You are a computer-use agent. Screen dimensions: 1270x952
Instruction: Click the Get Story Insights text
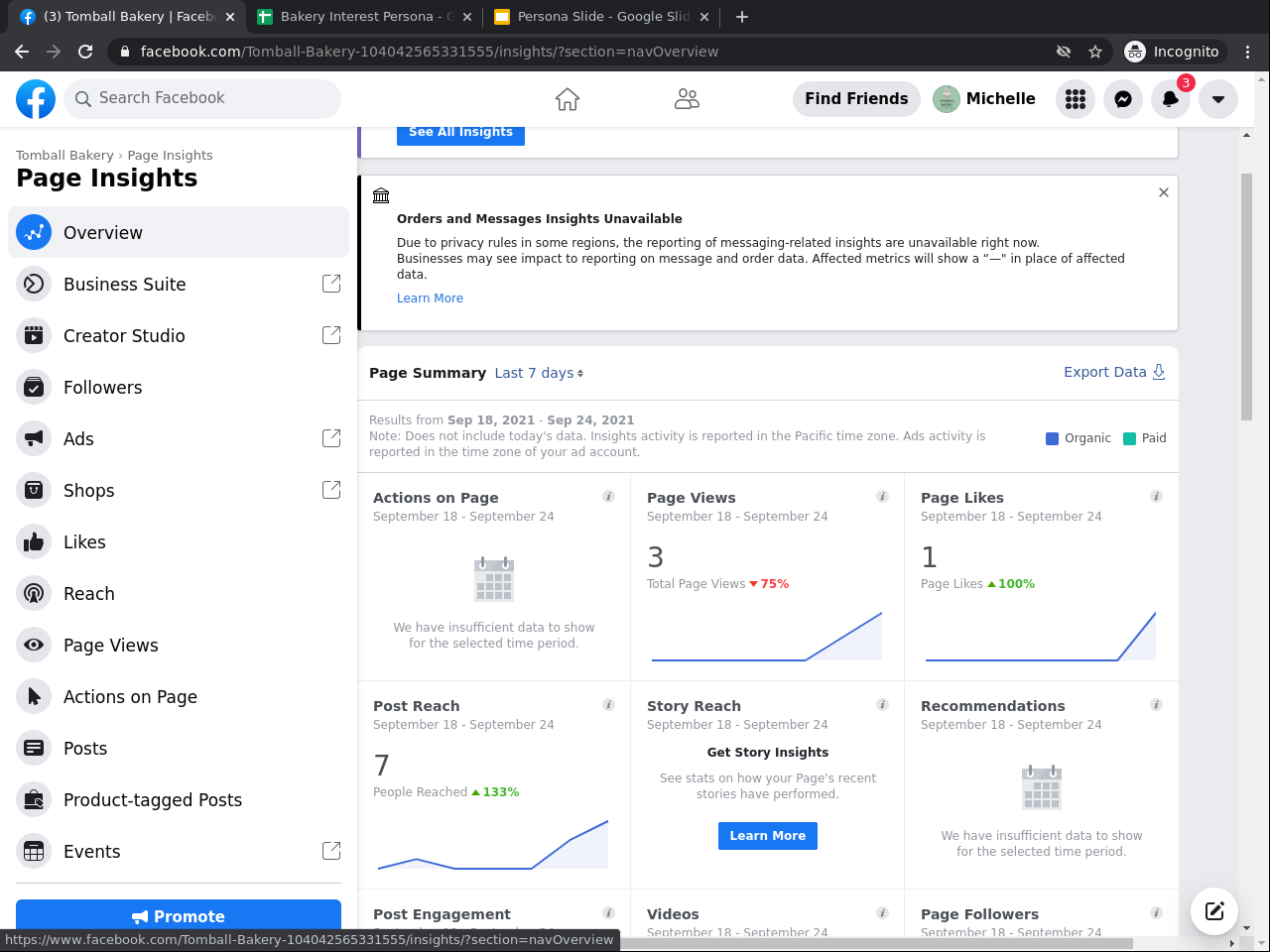click(768, 753)
